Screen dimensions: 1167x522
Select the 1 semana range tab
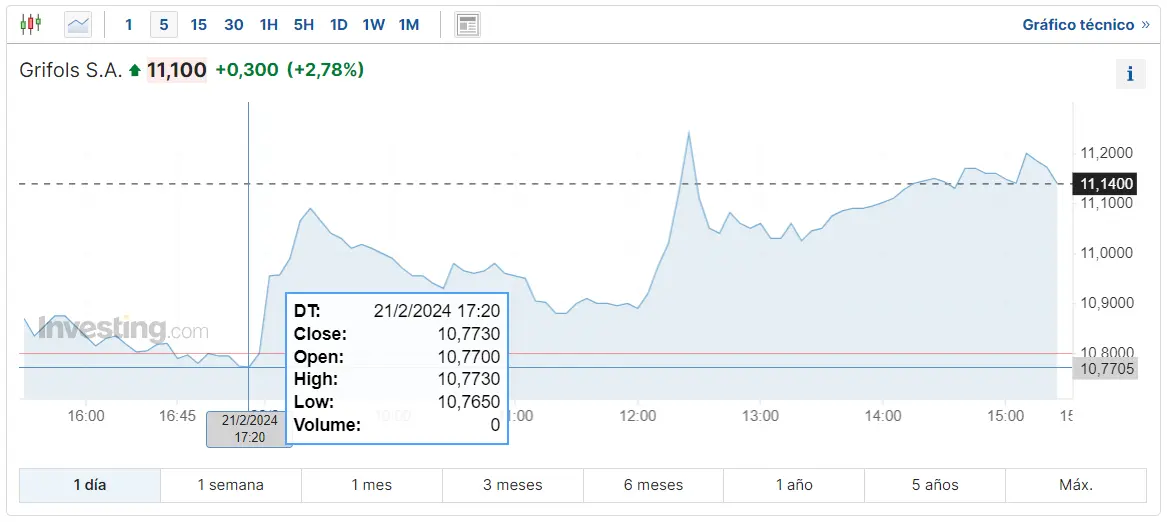pos(231,485)
